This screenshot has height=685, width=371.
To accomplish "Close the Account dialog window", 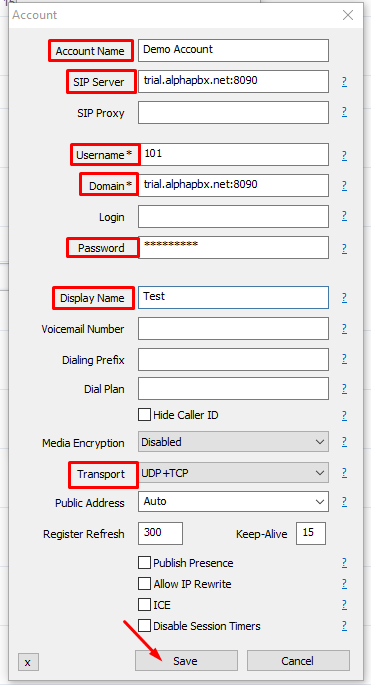I will [x=348, y=15].
